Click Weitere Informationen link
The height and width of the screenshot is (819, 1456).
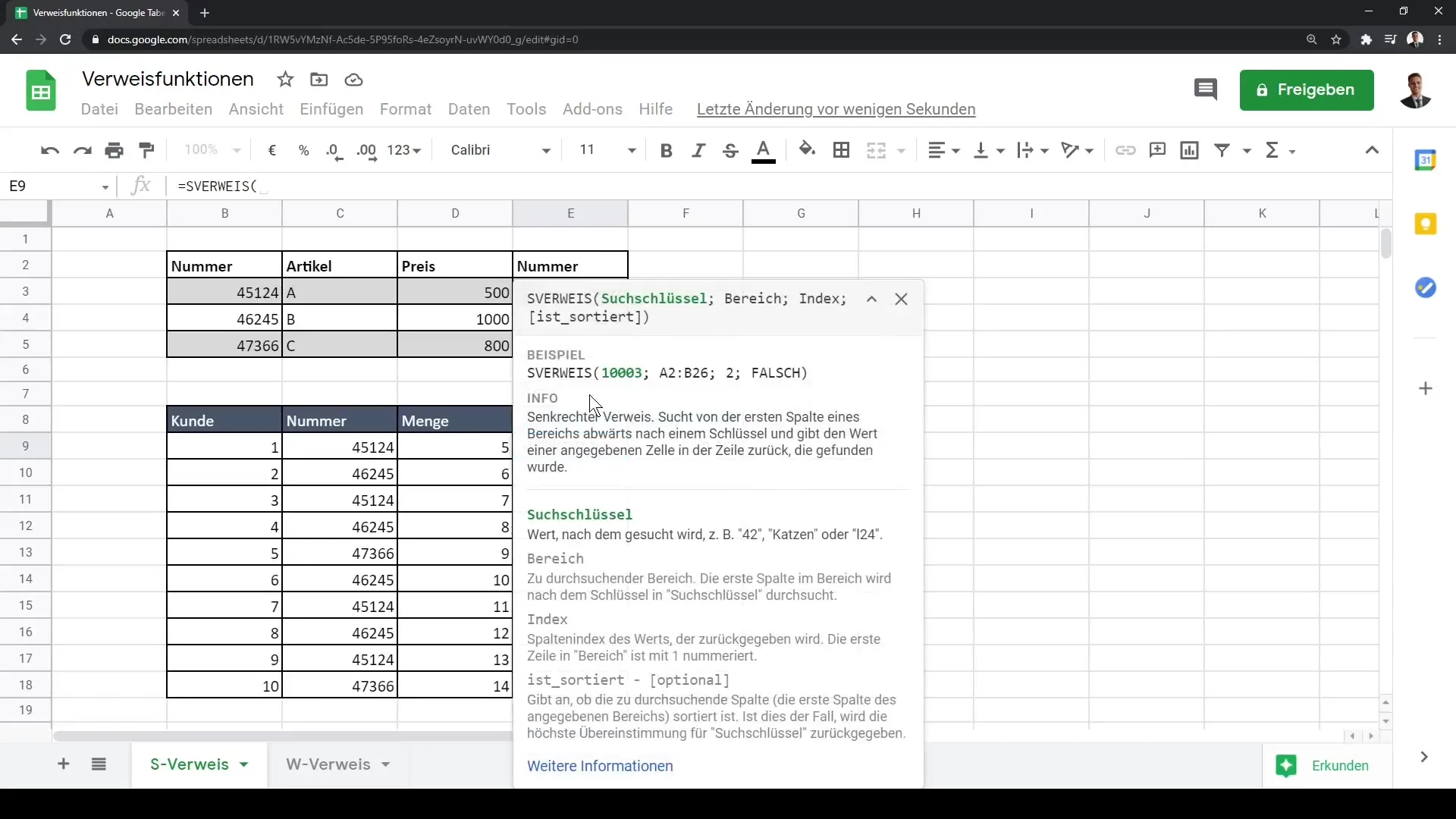(x=600, y=765)
